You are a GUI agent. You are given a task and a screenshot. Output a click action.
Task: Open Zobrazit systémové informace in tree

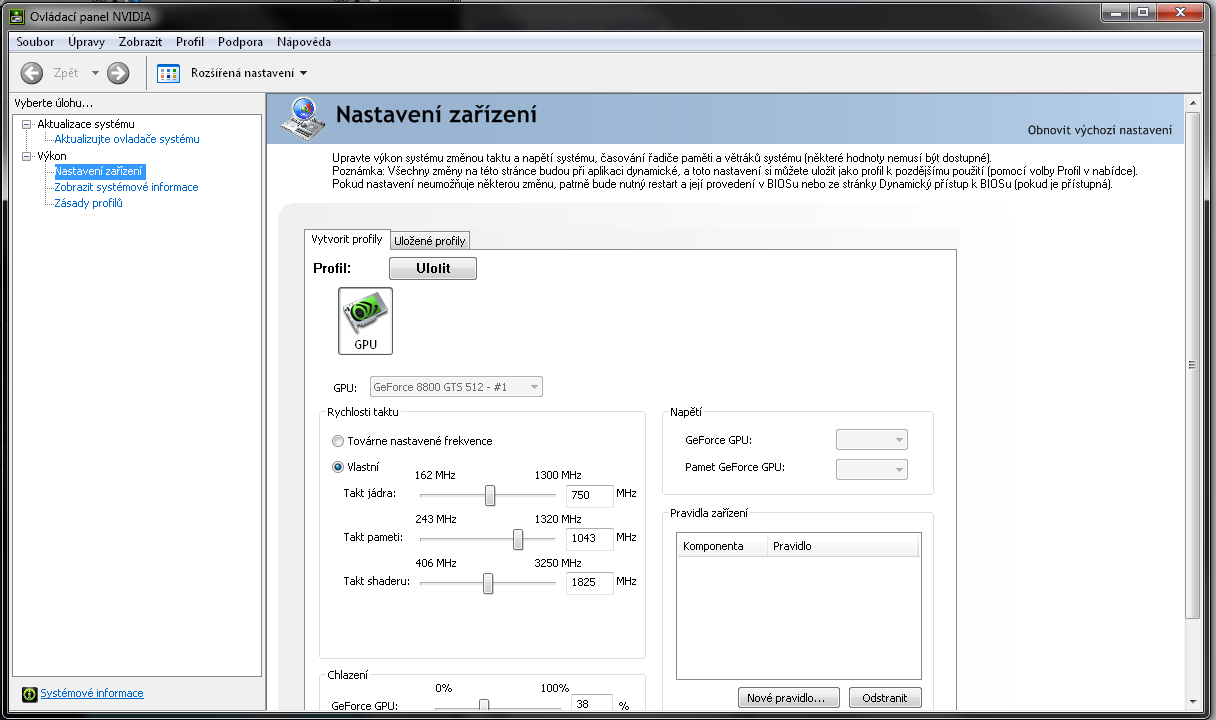click(x=126, y=187)
